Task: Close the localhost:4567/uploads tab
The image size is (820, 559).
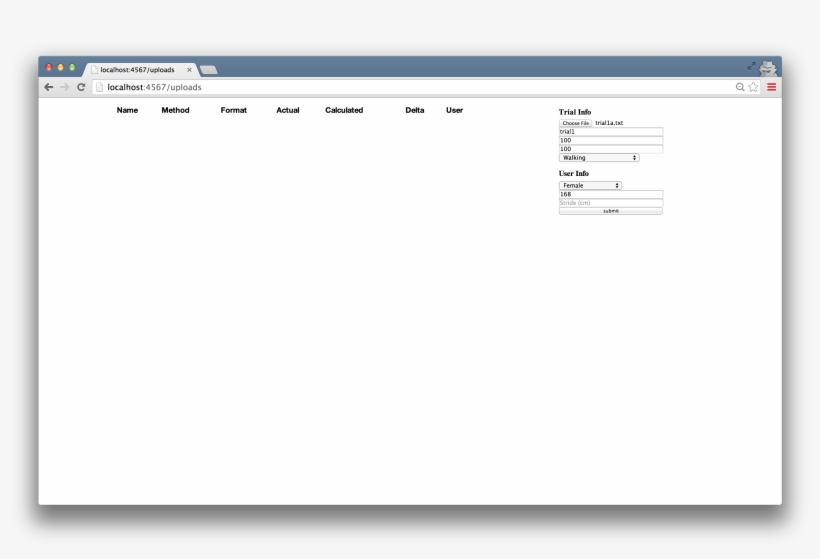Action: click(189, 70)
